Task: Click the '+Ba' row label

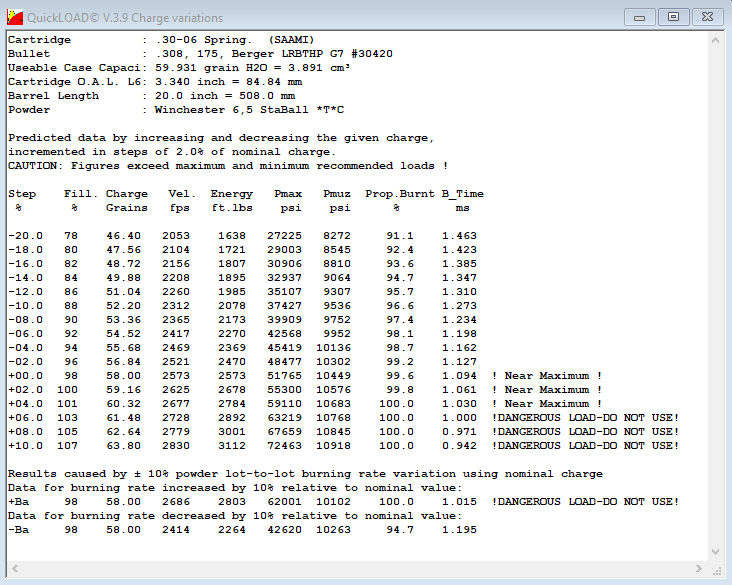Action: pos(18,502)
